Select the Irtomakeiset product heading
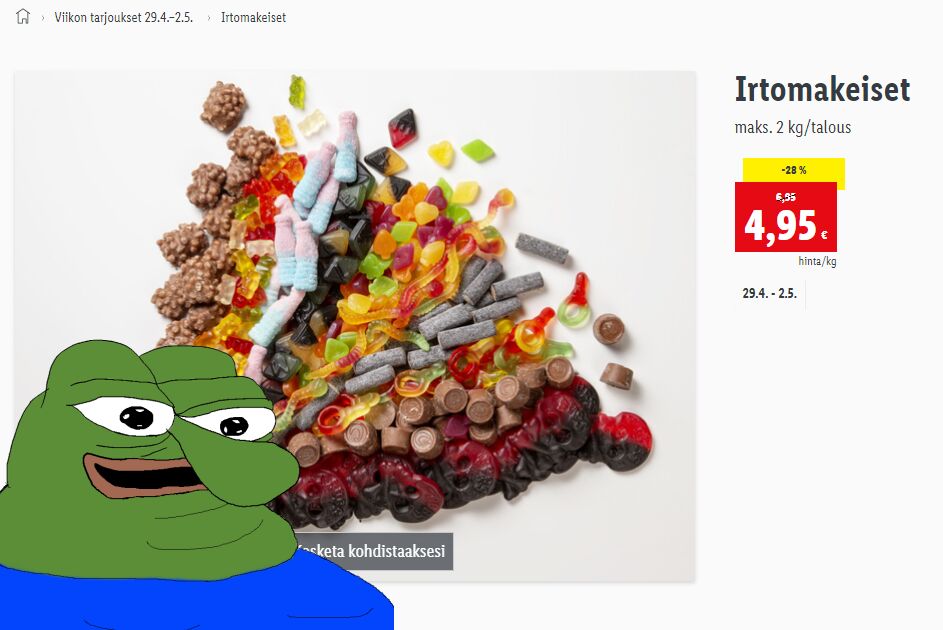 click(822, 90)
